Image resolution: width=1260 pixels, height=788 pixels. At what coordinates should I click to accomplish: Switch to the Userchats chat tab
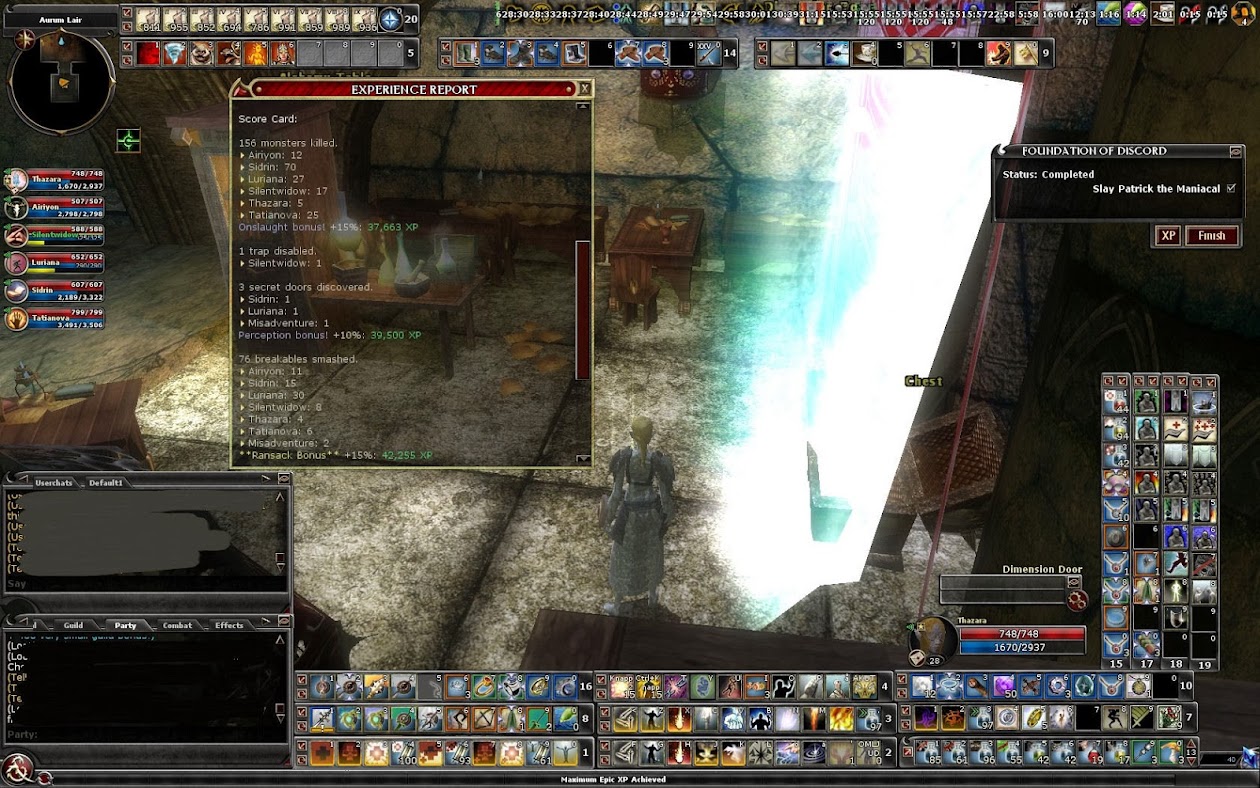(53, 483)
